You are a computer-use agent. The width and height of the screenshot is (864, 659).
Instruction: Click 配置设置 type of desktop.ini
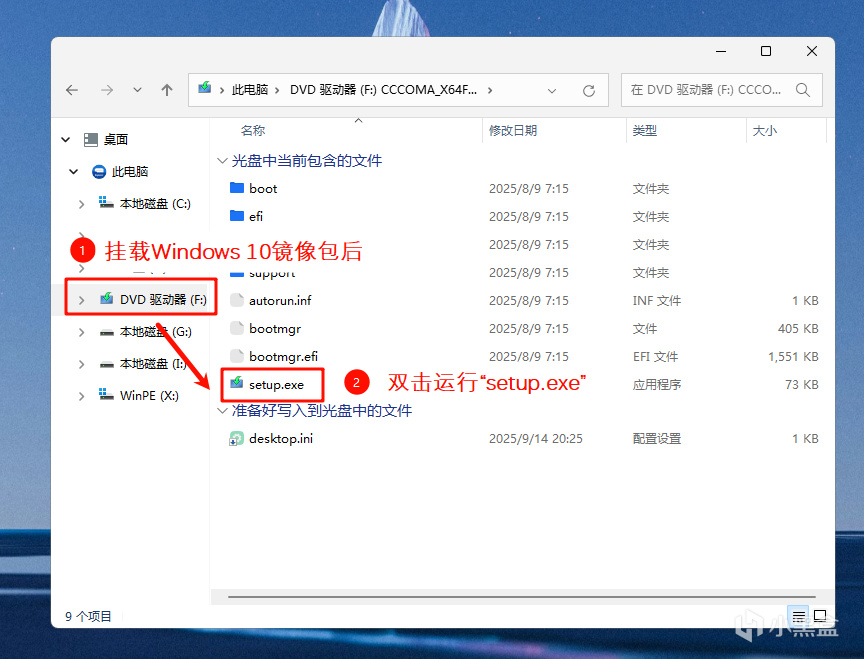coord(657,439)
